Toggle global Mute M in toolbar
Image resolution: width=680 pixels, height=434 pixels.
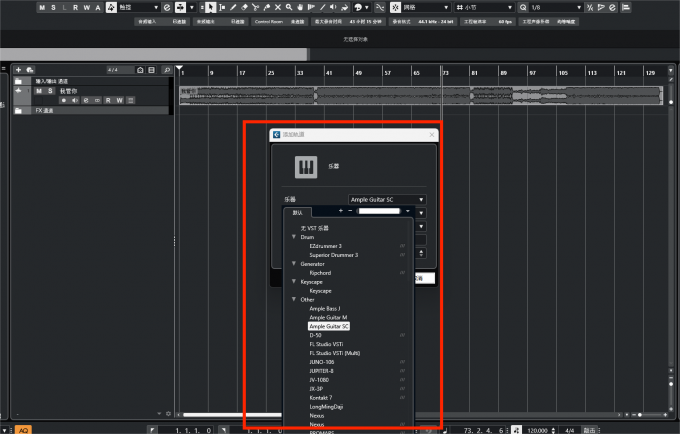click(x=42, y=7)
